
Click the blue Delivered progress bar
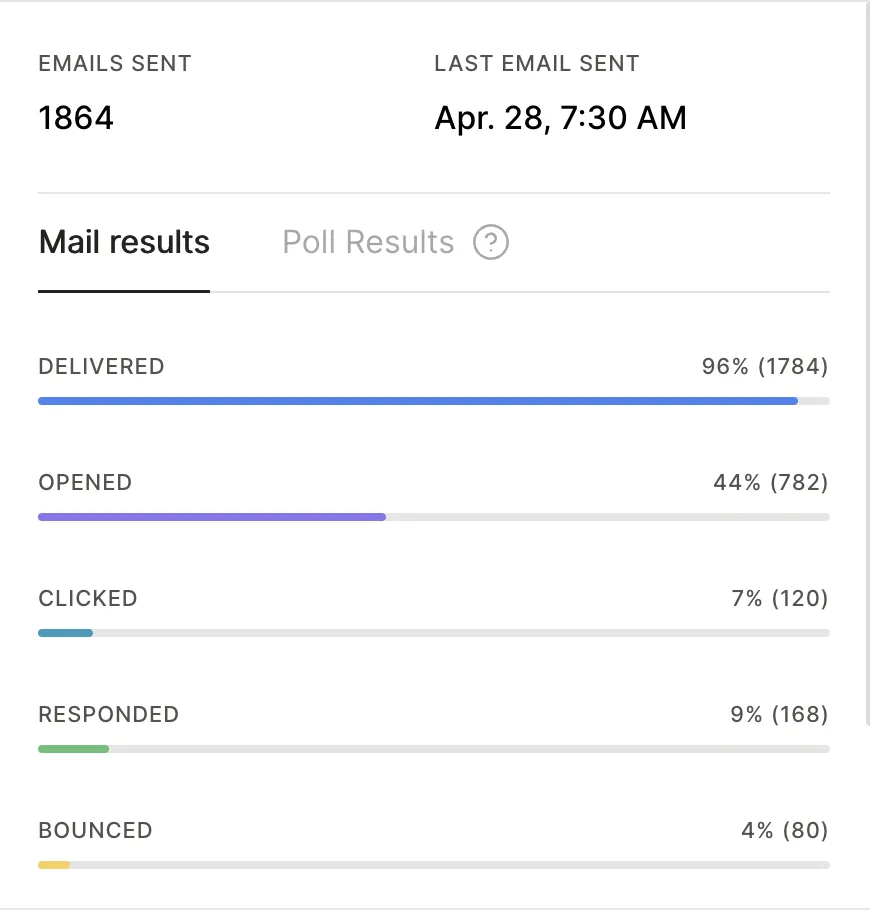418,401
